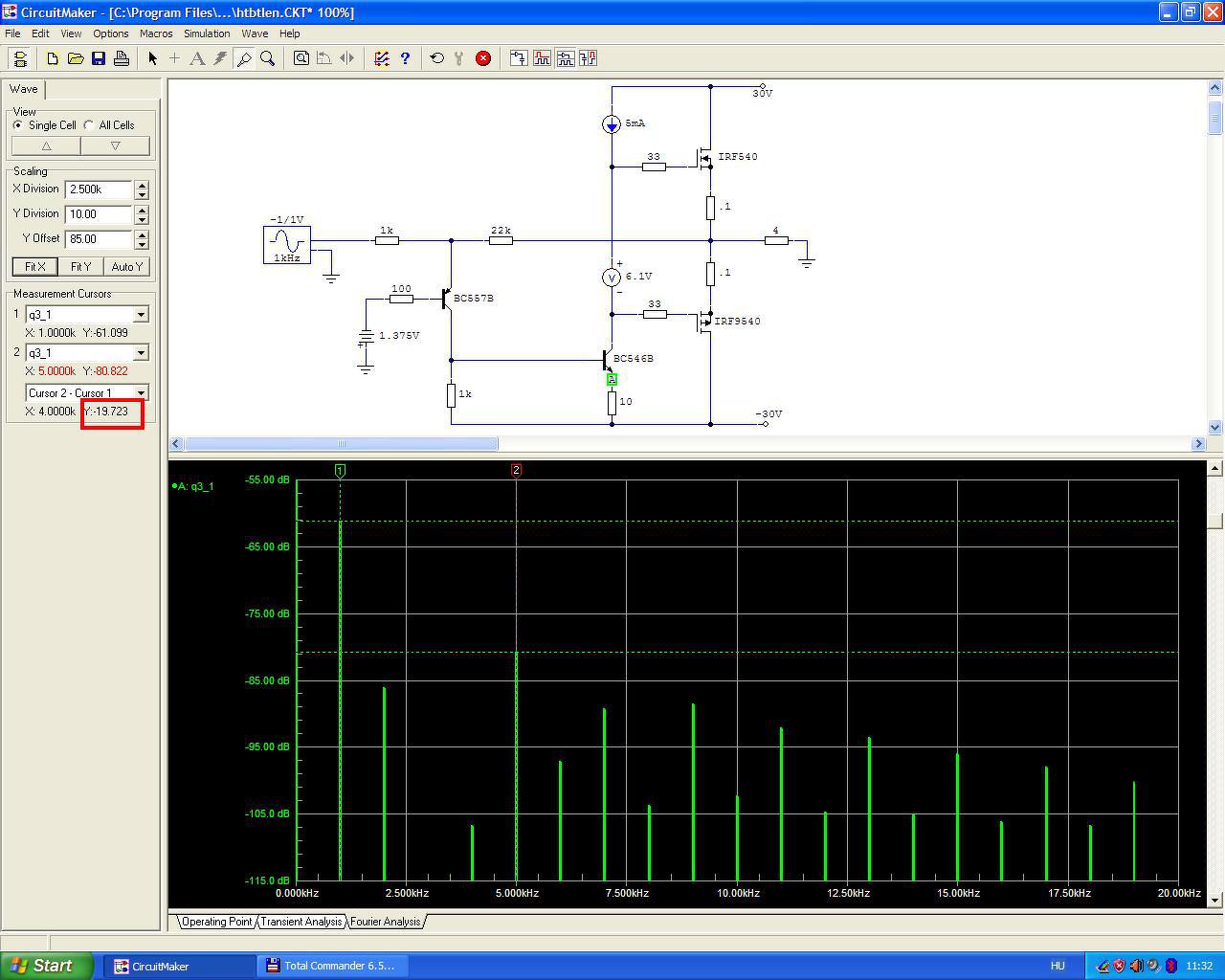Click the blue question mark help icon
The height and width of the screenshot is (980, 1225).
click(405, 58)
